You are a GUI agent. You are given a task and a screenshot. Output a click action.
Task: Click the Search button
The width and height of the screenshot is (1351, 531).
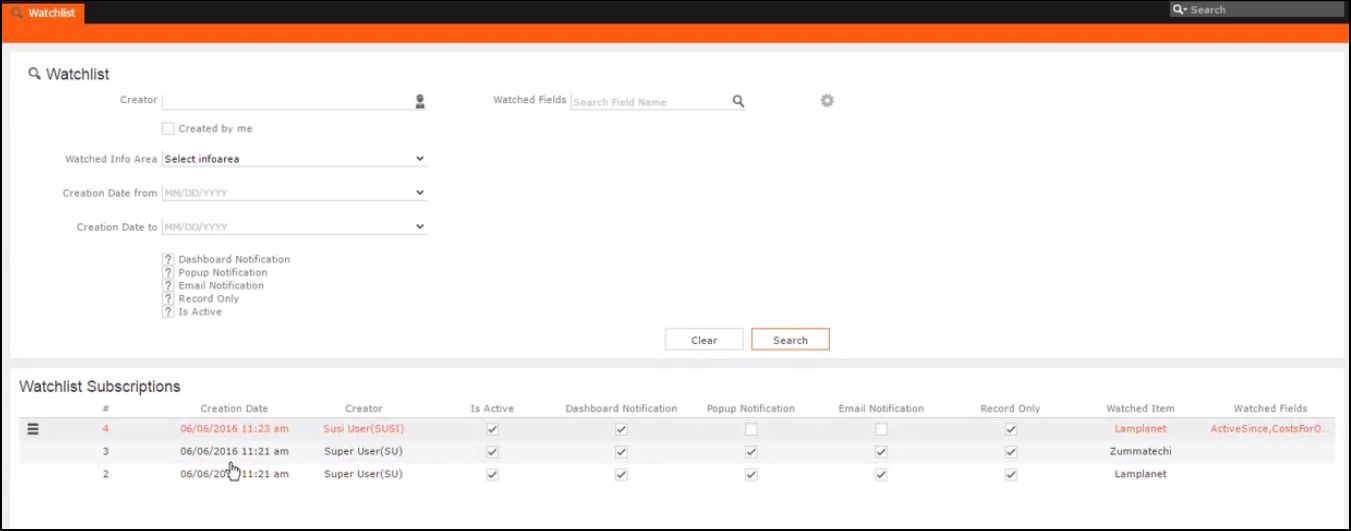pyautogui.click(x=790, y=340)
